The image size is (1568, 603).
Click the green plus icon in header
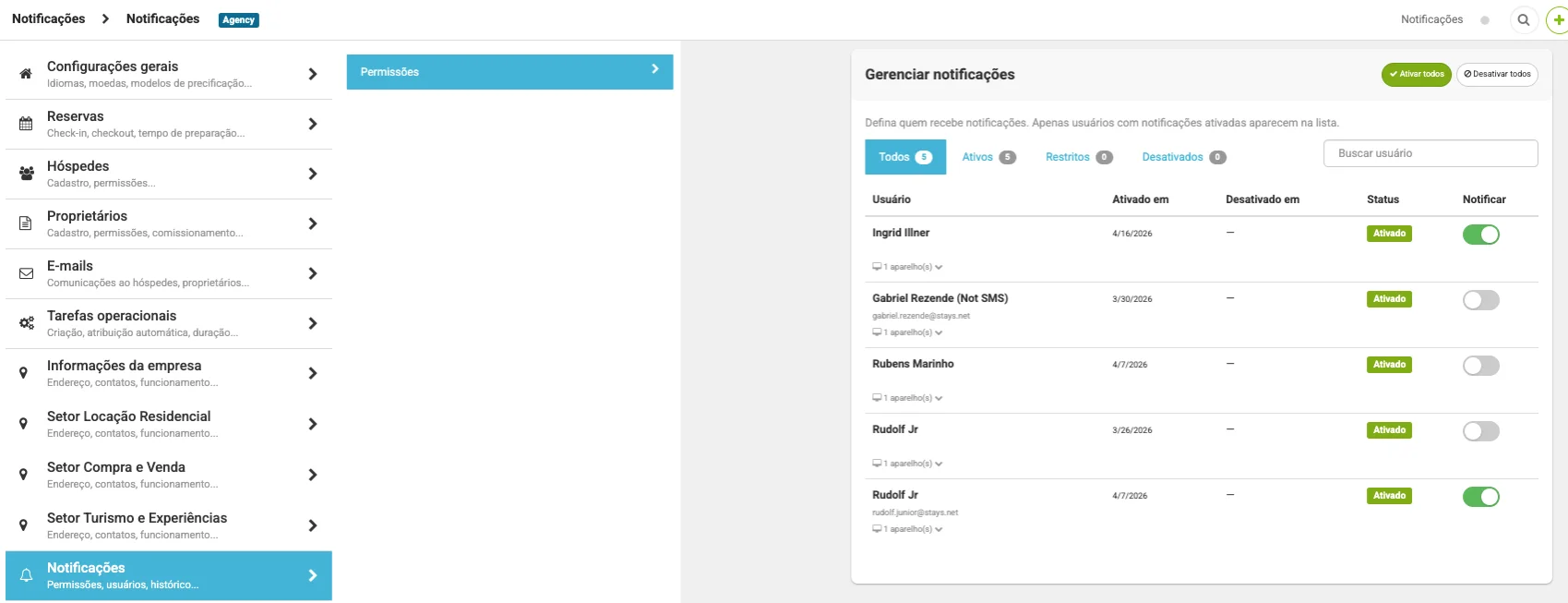click(1557, 19)
